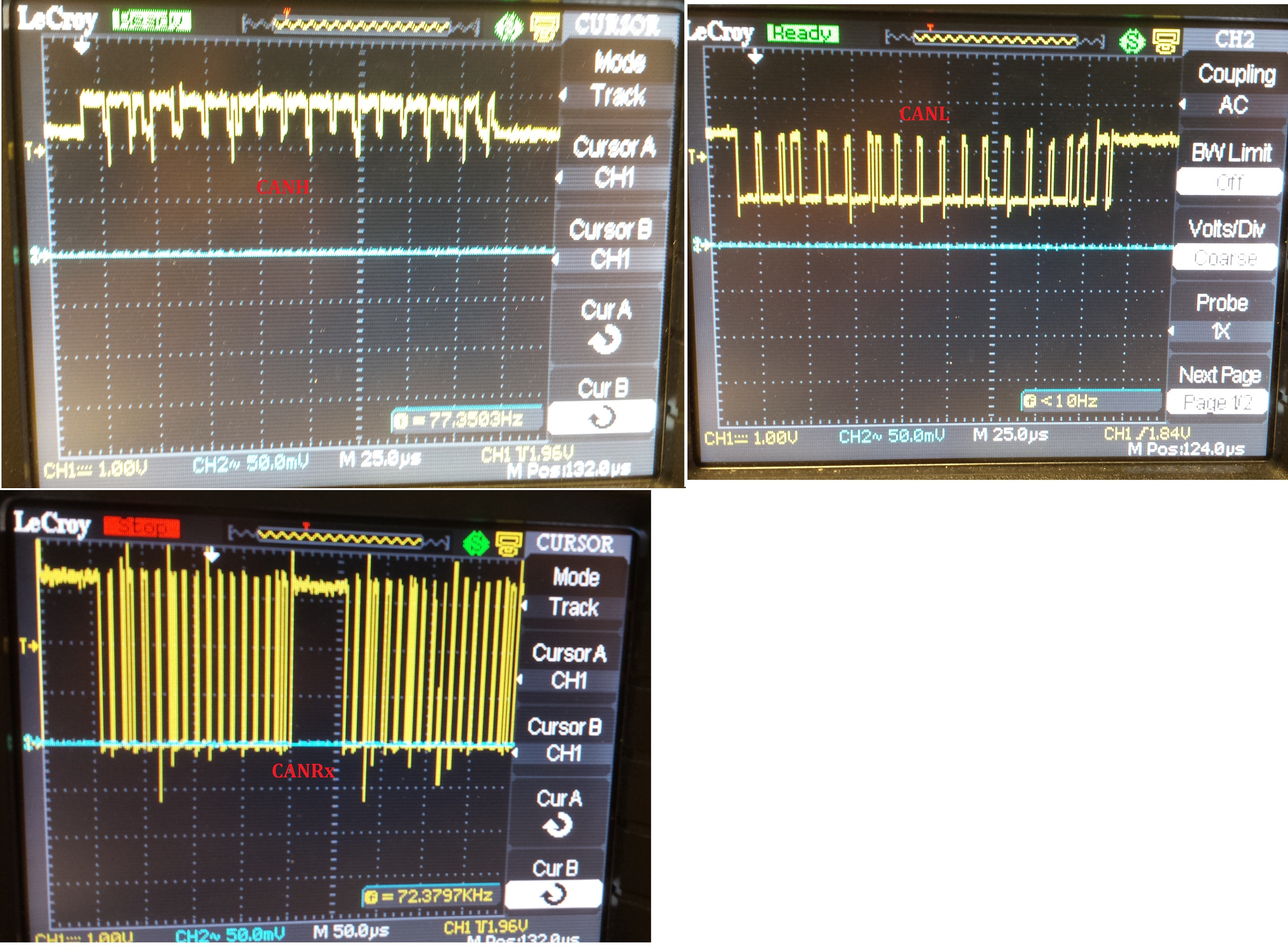Click the 72.3797KHz frequency readout

click(x=431, y=896)
